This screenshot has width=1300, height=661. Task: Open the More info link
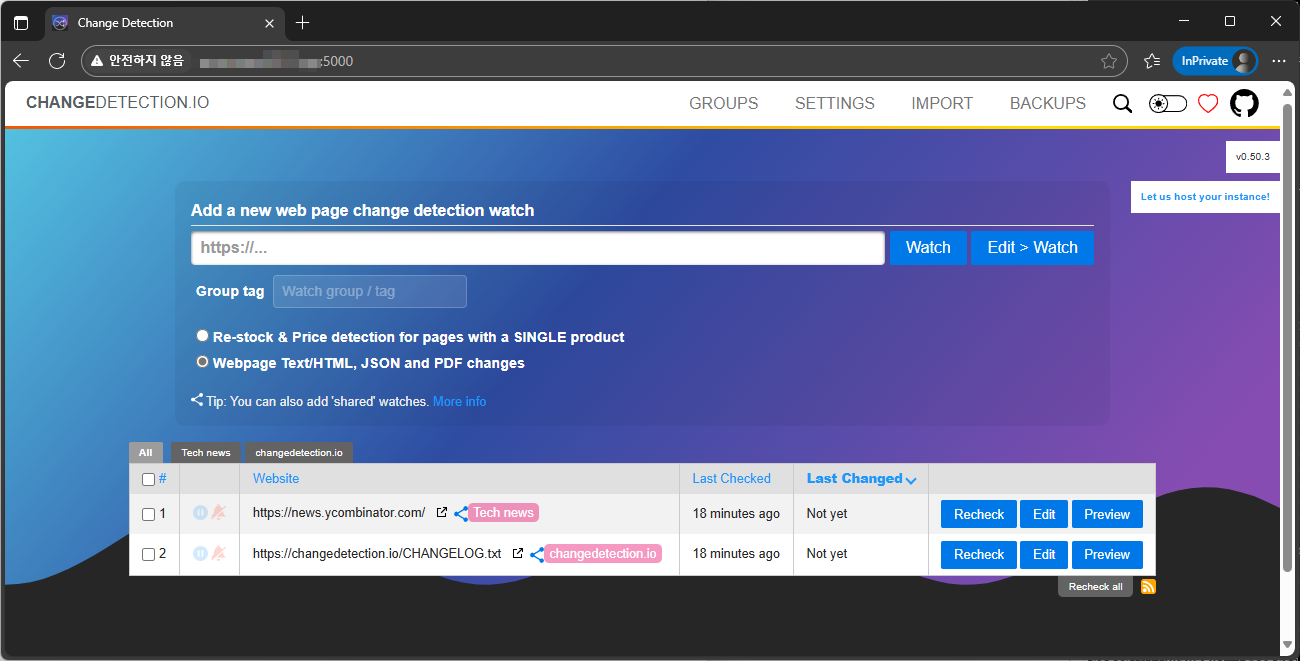pos(459,401)
